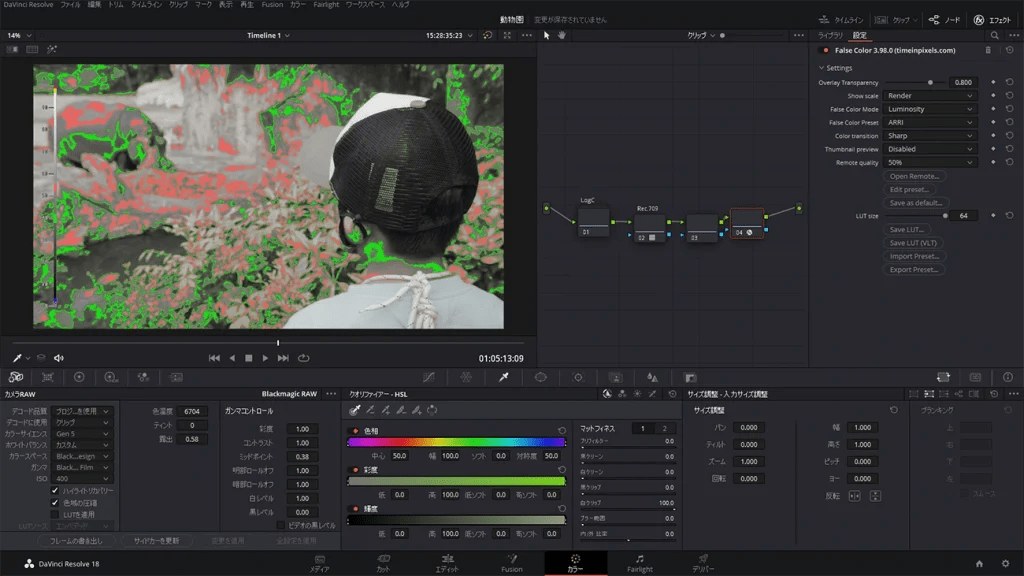Open the False Color Mode Luminosity dropdown

928,109
